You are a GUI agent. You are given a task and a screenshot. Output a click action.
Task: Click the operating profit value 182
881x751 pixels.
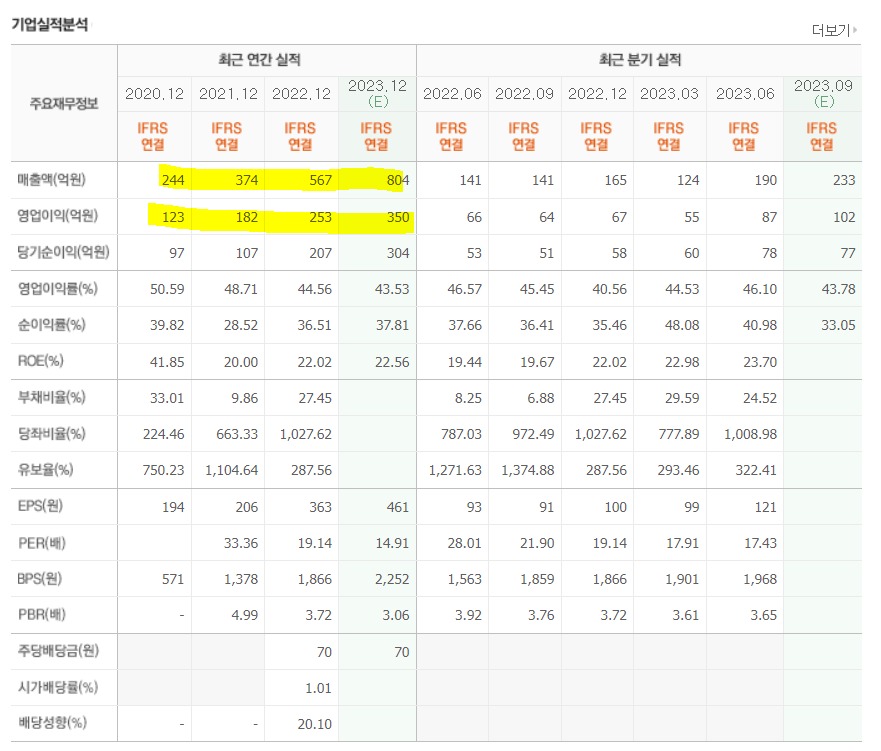click(247, 217)
